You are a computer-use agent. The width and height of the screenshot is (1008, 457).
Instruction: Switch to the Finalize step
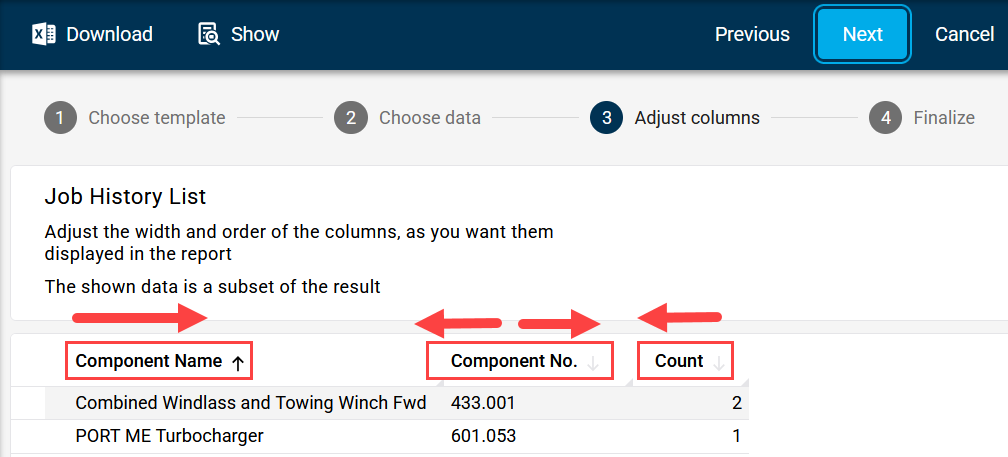[x=944, y=118]
